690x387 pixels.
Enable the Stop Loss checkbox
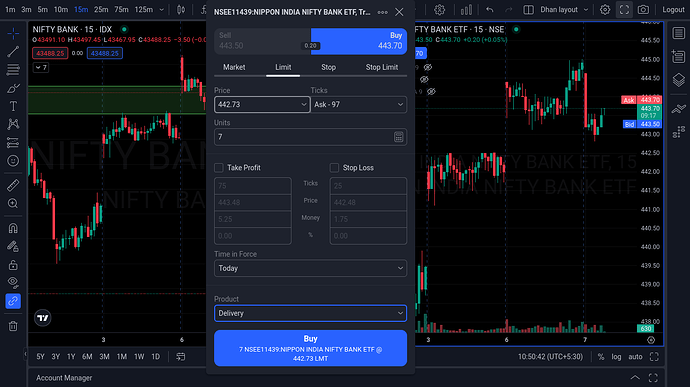pyautogui.click(x=334, y=168)
